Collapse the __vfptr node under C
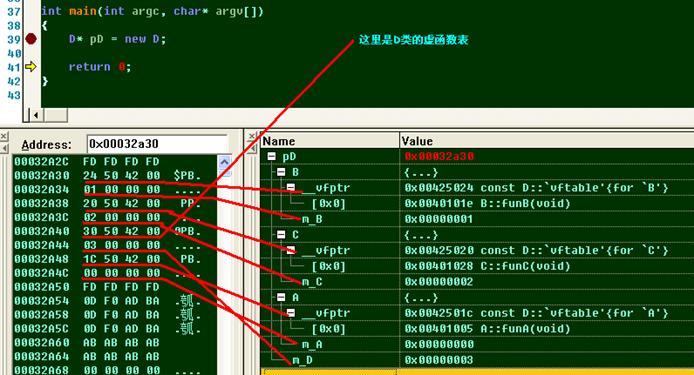Screen dimensions: 694x375 291,250
